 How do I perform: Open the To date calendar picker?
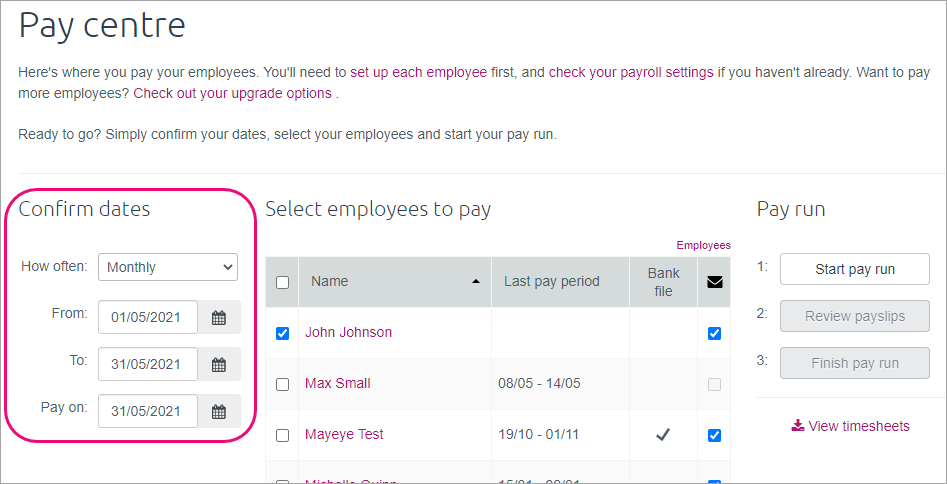[219, 365]
